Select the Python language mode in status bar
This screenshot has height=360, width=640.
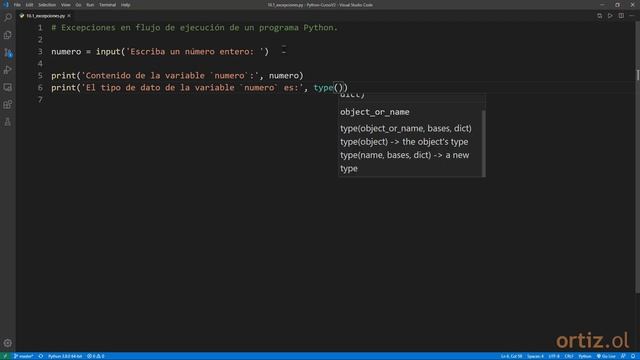(584, 356)
